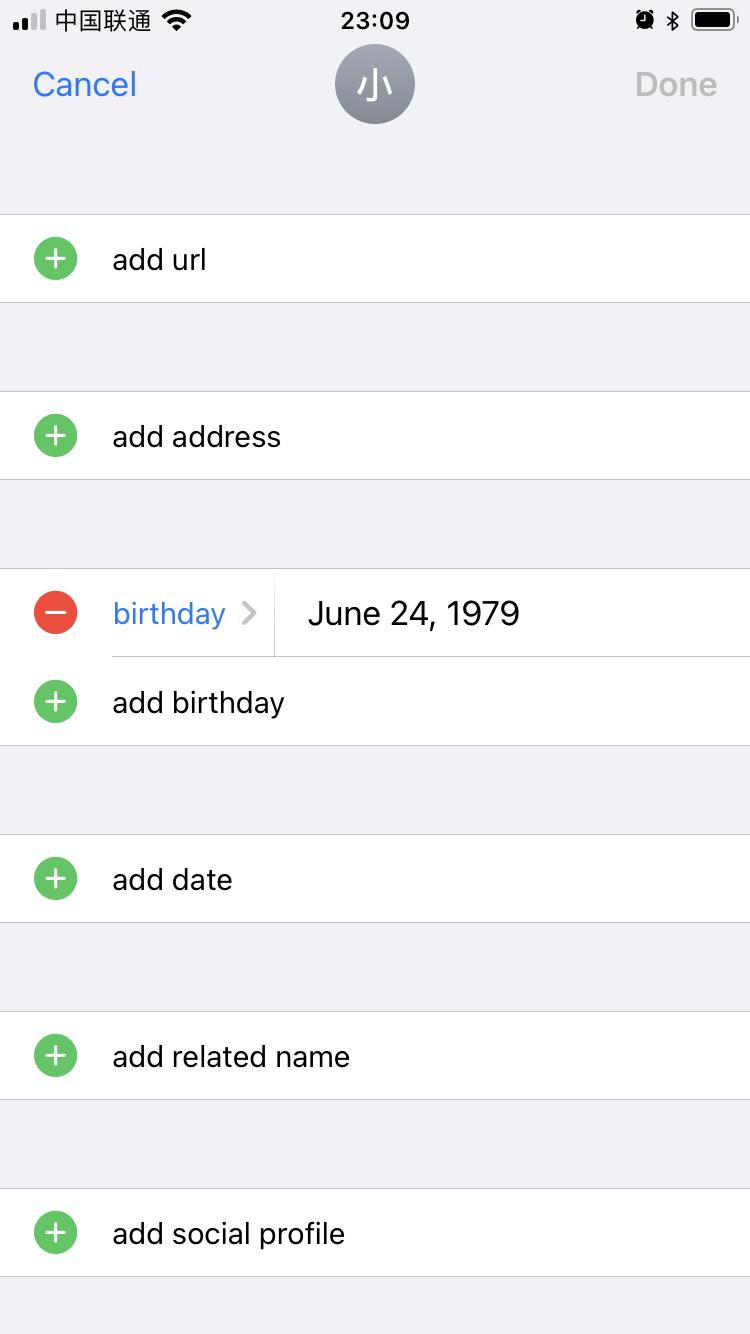Tap the green plus beside add related name
This screenshot has height=1334, width=750.
pyautogui.click(x=56, y=1056)
